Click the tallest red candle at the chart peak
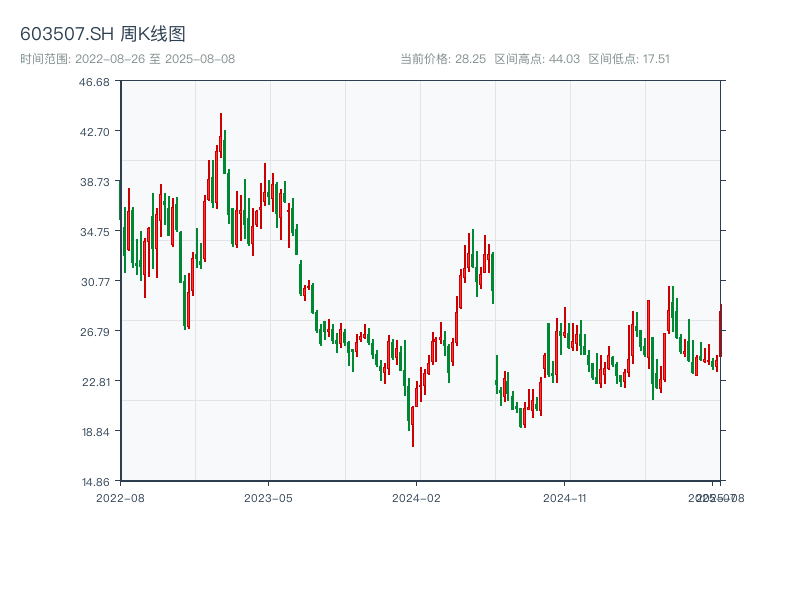This screenshot has height=600, width=800. pyautogui.click(x=221, y=140)
